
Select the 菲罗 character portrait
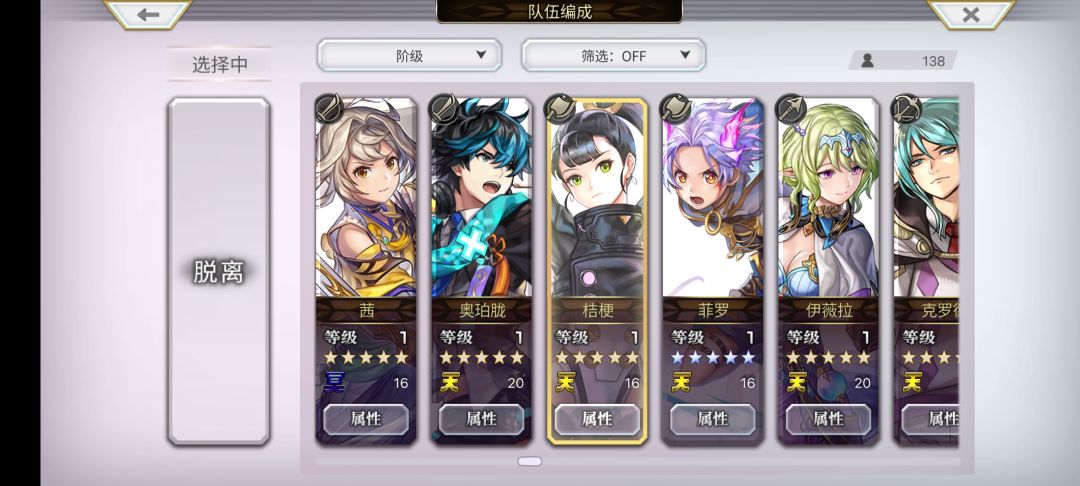(x=713, y=198)
